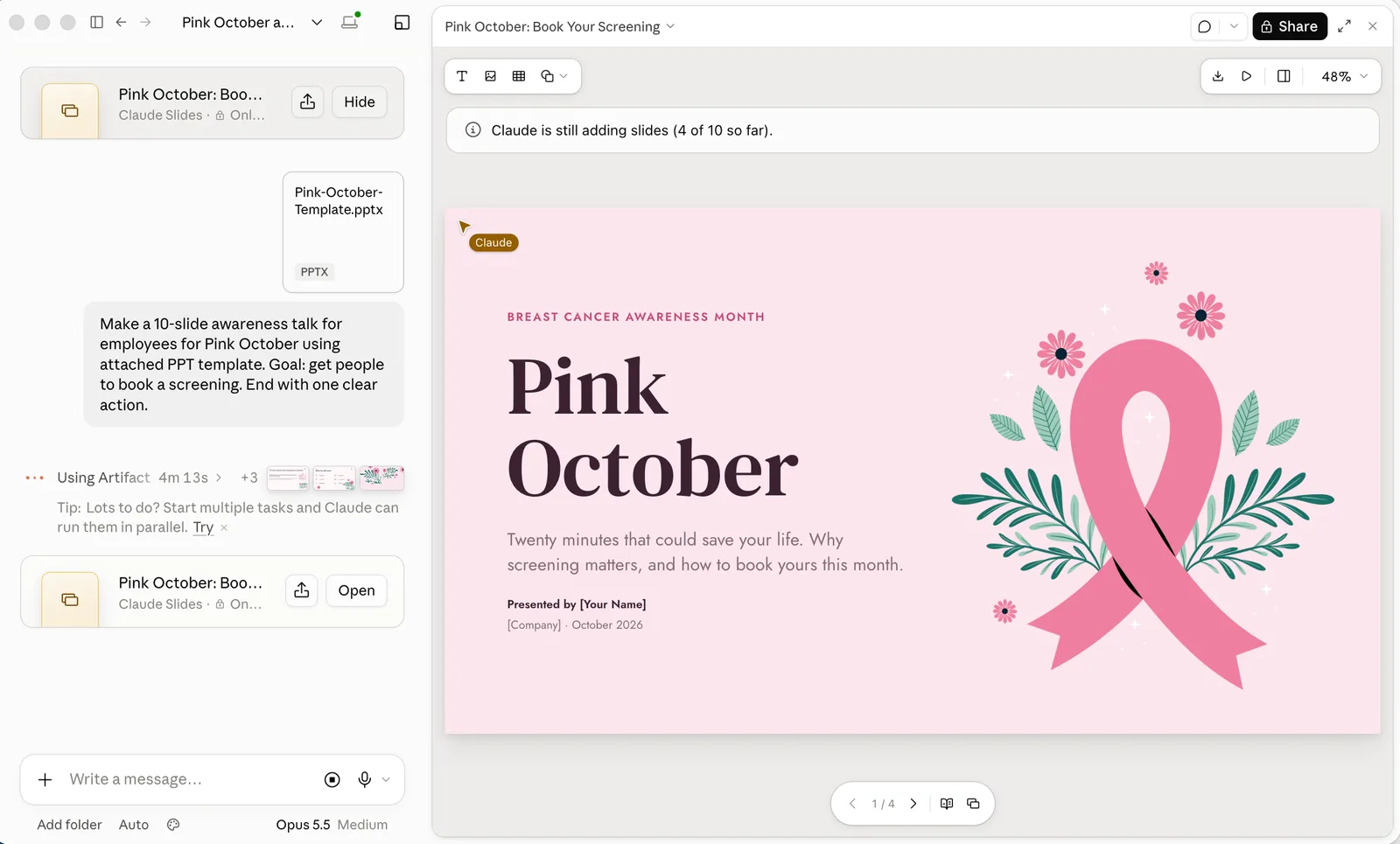Click the Shapes tool icon

[548, 76]
